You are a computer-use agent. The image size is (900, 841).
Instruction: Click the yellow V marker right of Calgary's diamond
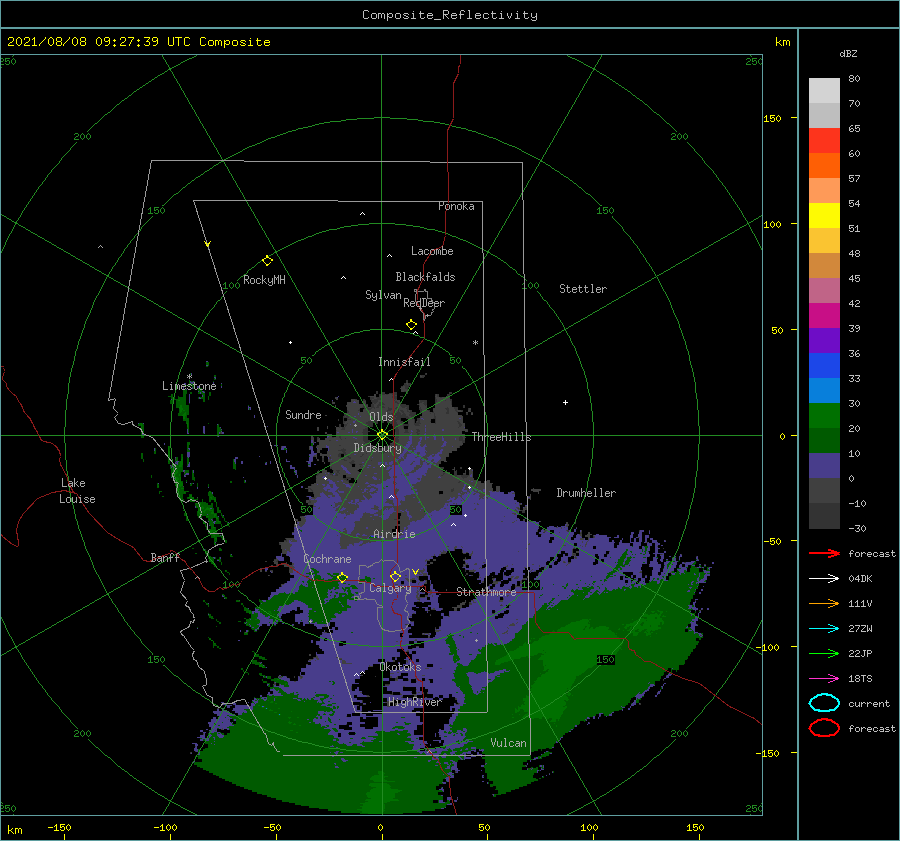pos(415,572)
